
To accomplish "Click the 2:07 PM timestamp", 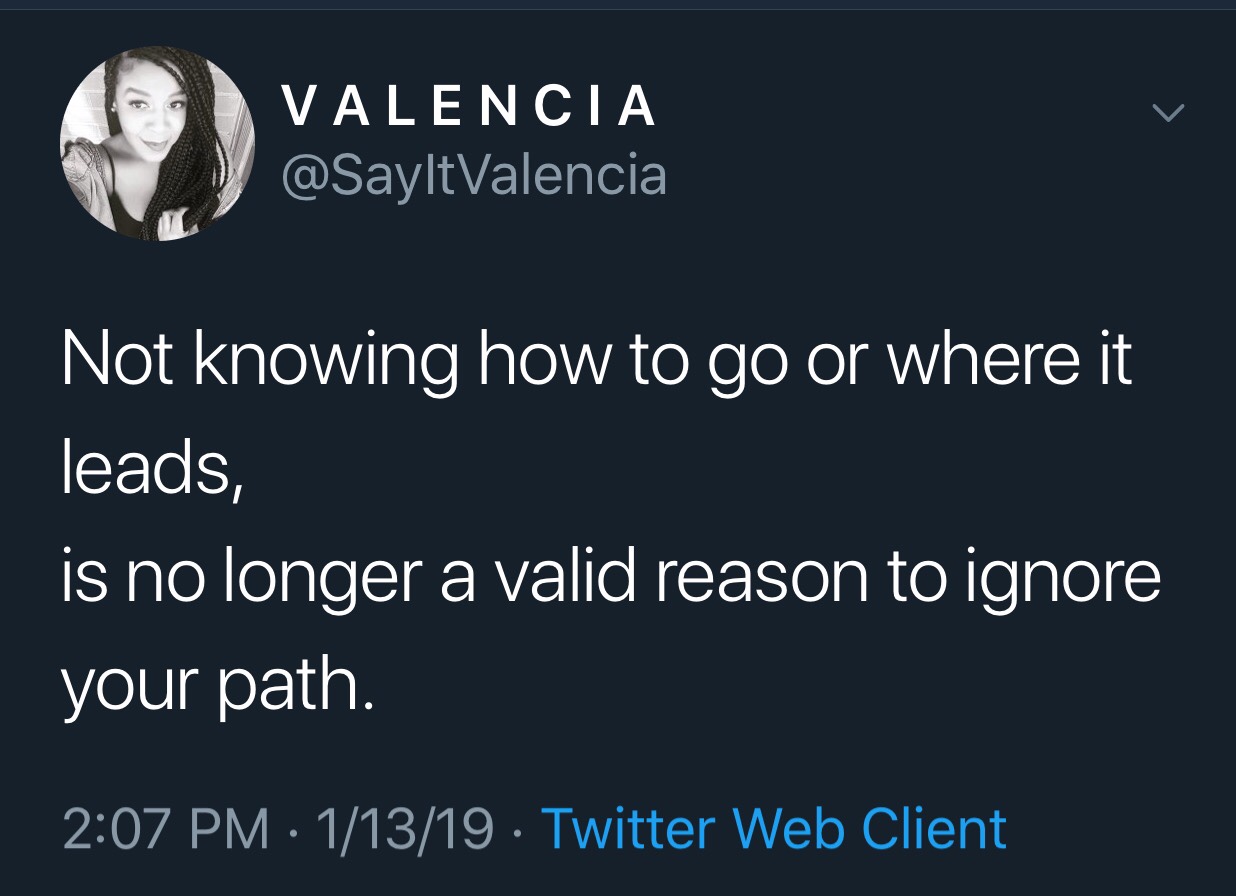I will point(165,828).
